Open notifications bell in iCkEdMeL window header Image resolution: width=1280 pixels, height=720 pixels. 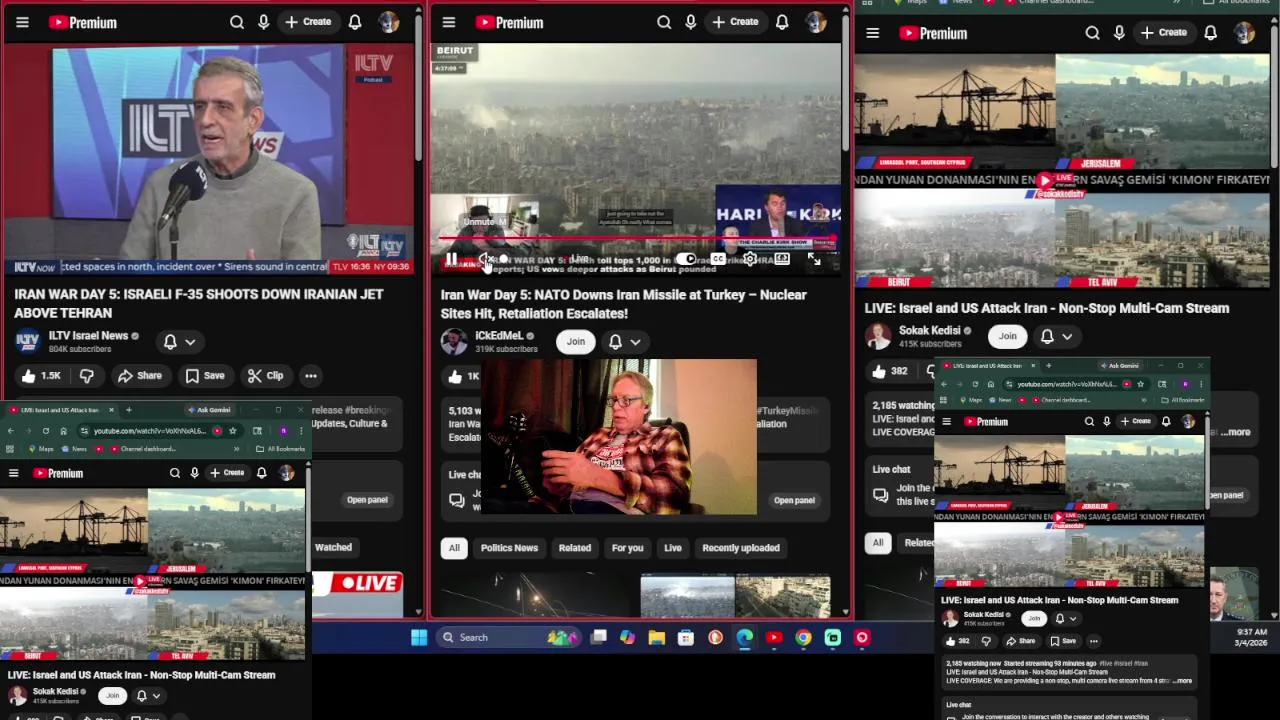pyautogui.click(x=782, y=22)
